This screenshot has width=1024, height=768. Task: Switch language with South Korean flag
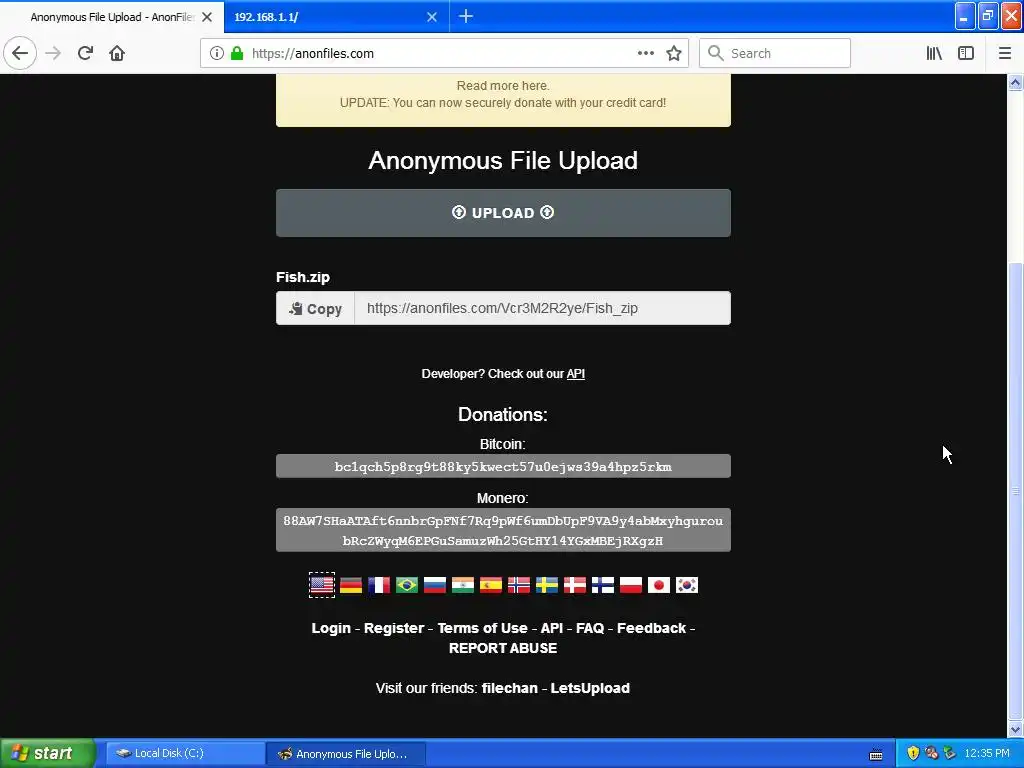click(687, 585)
